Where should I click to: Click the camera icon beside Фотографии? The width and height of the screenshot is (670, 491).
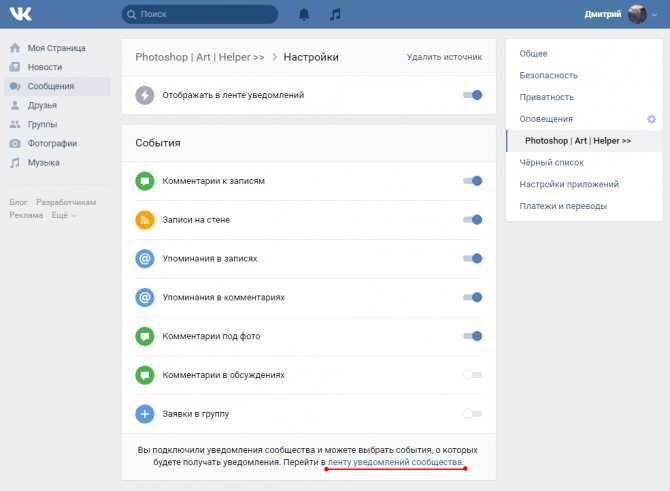15,143
